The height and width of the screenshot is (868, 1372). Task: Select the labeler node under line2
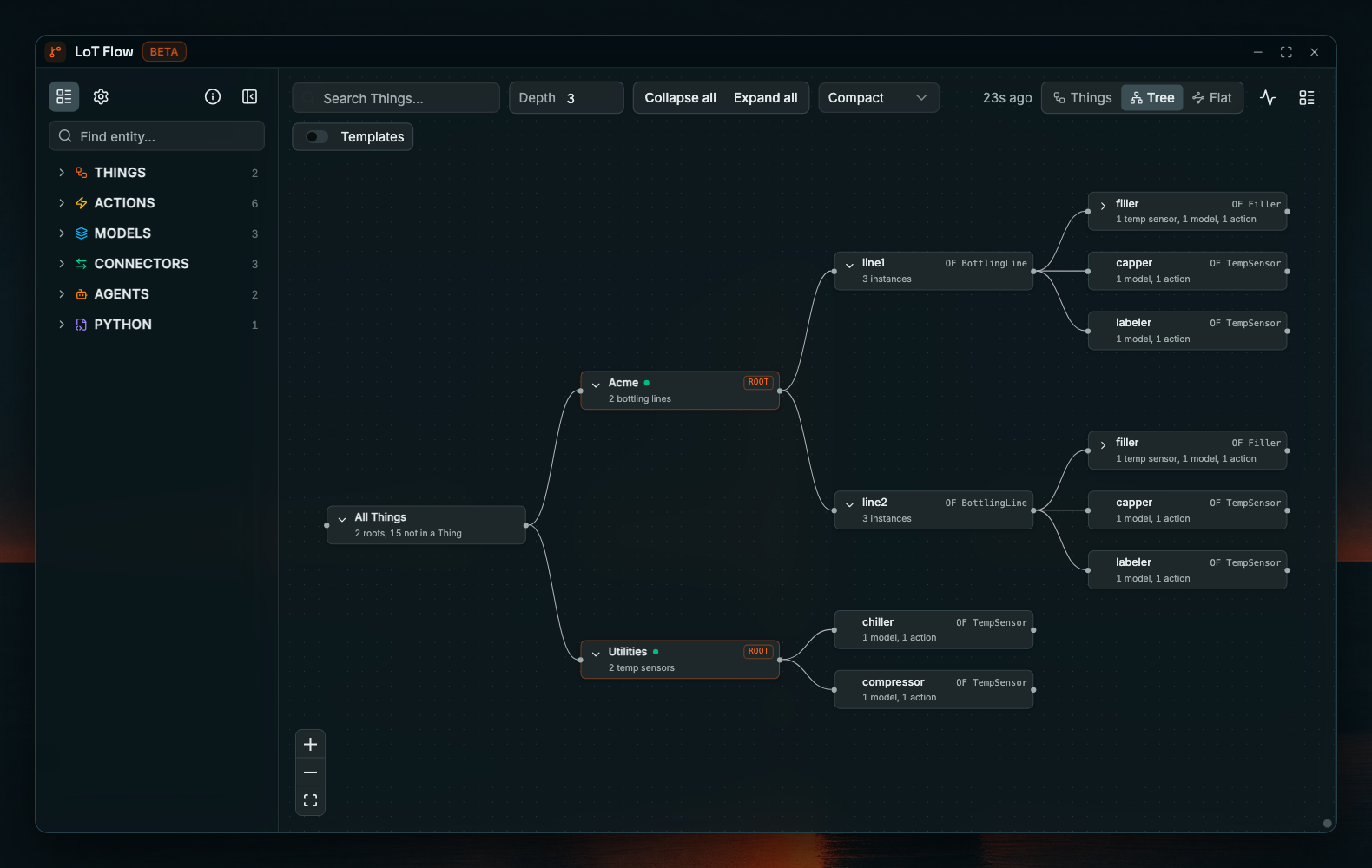click(1187, 569)
